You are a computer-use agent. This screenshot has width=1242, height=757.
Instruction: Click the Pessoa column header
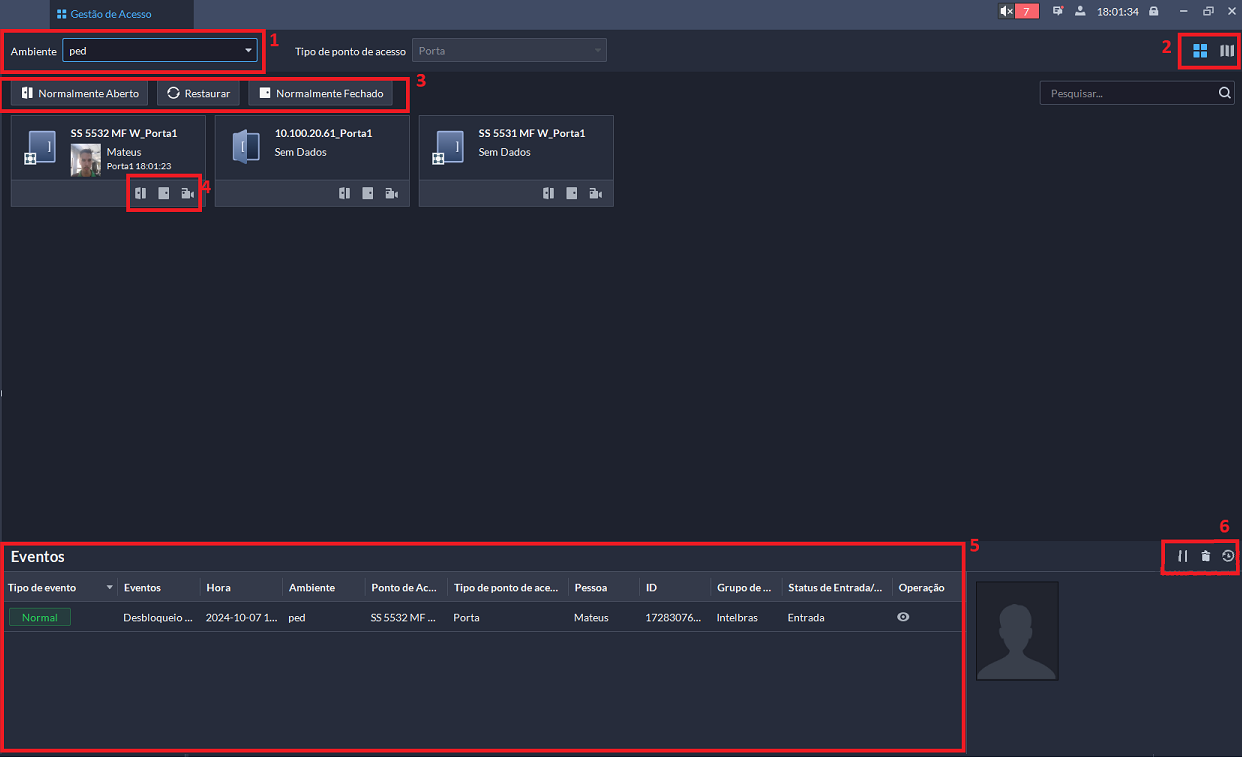[590, 587]
